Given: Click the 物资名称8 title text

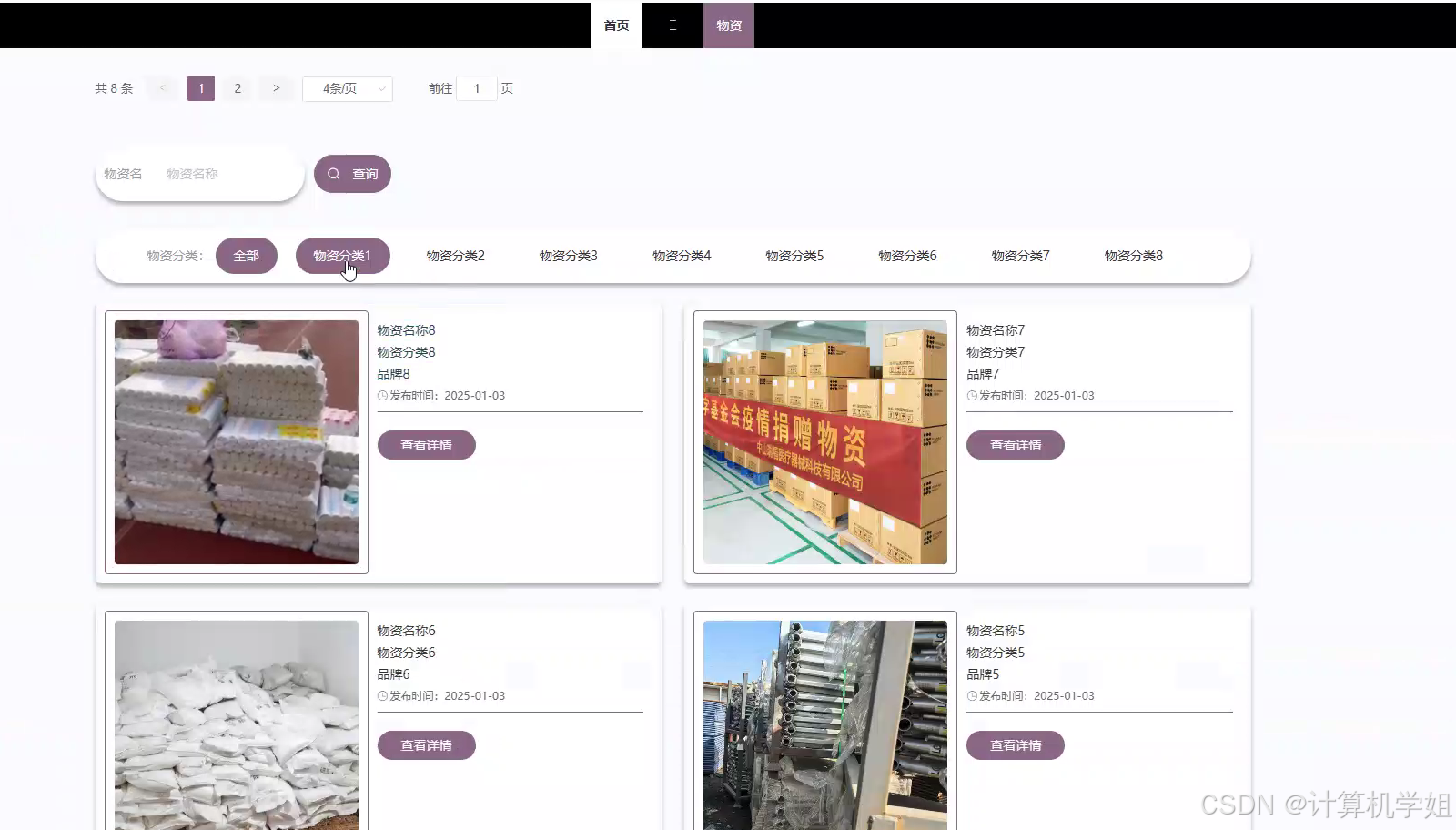Looking at the screenshot, I should (406, 330).
